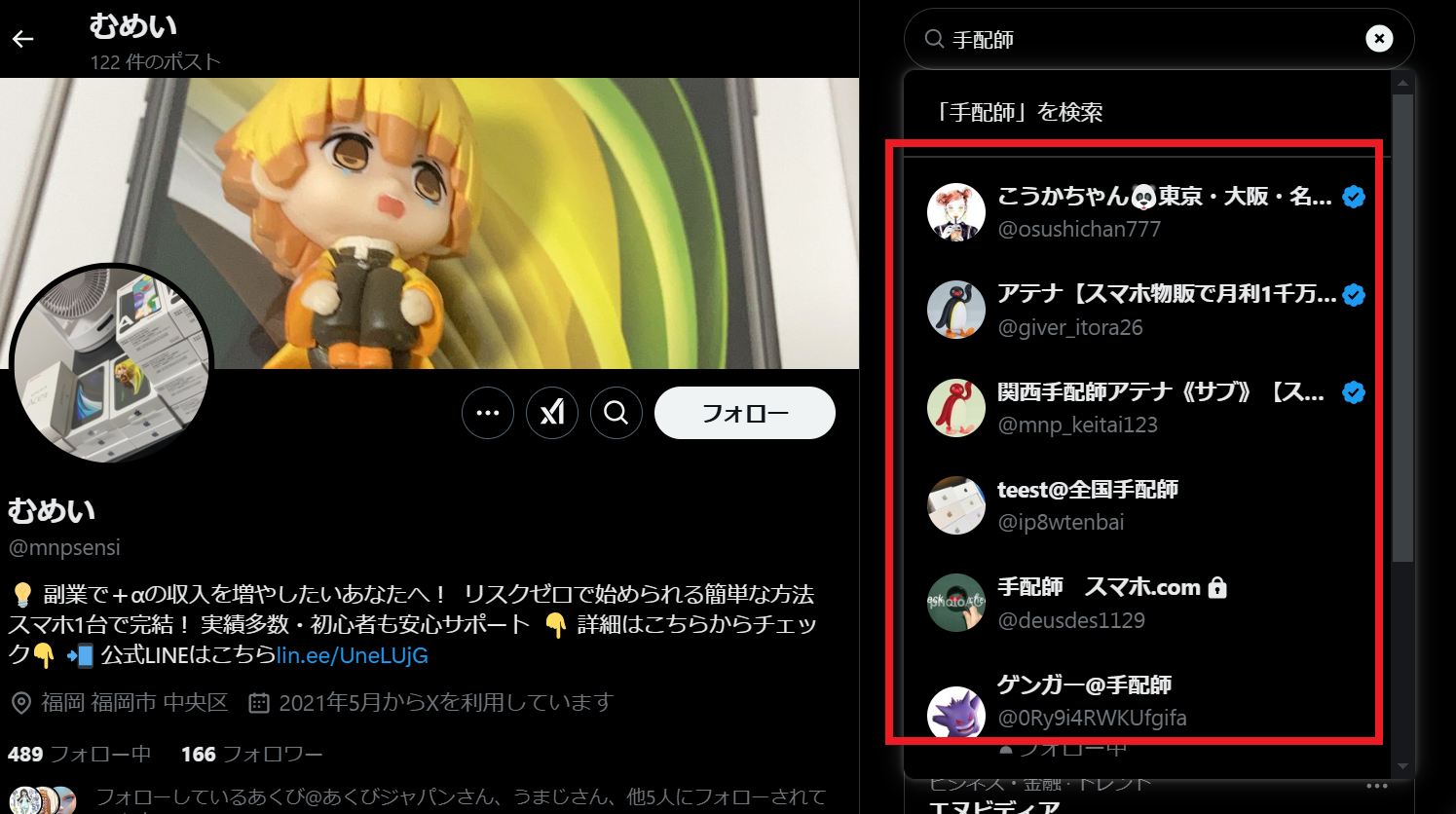Screen dimensions: 1456x814
Task: Go back with the left arrow icon
Action: [x=23, y=39]
